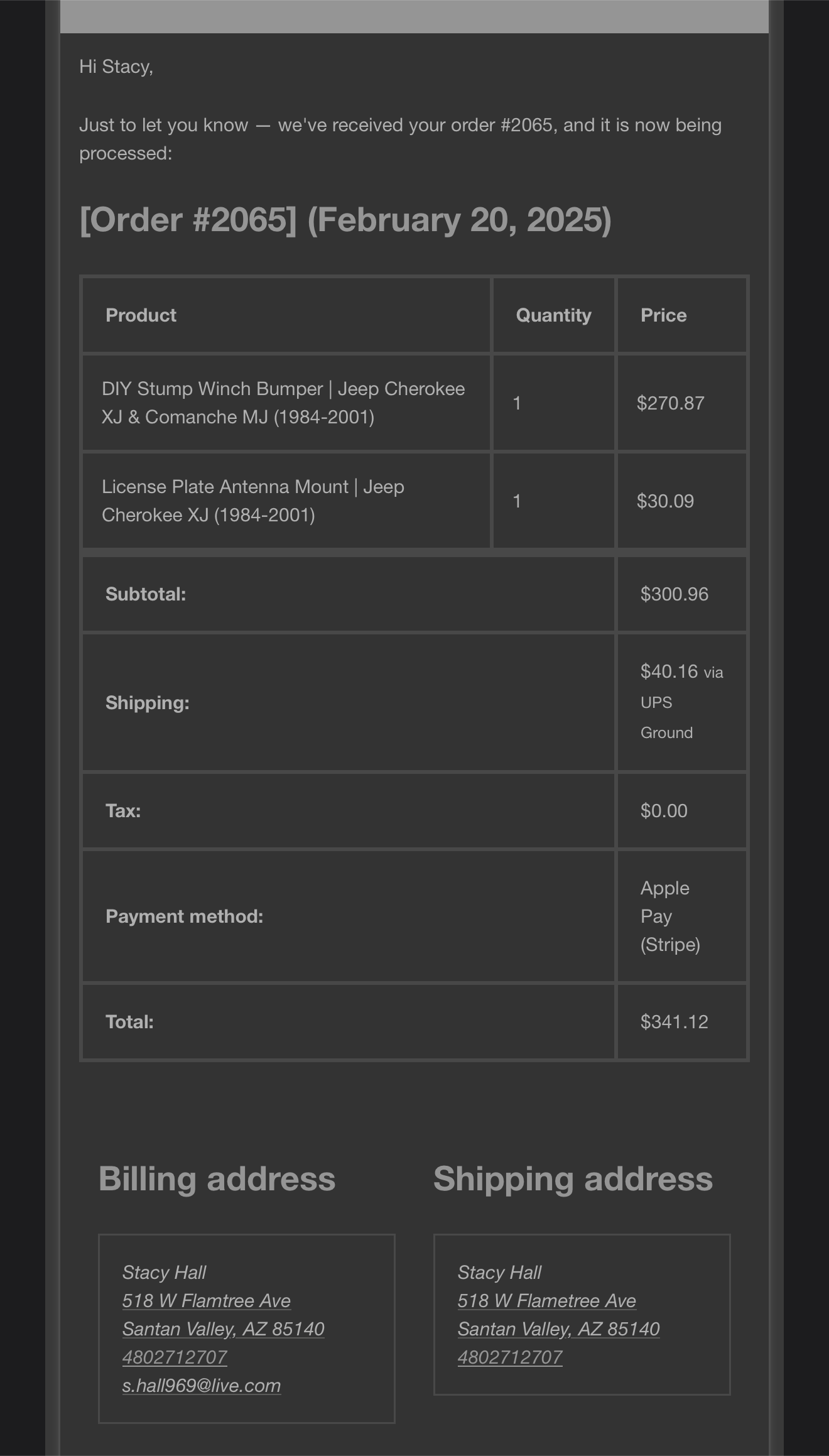Click the subtotal amount $300.96
The width and height of the screenshot is (829, 1456).
click(674, 594)
